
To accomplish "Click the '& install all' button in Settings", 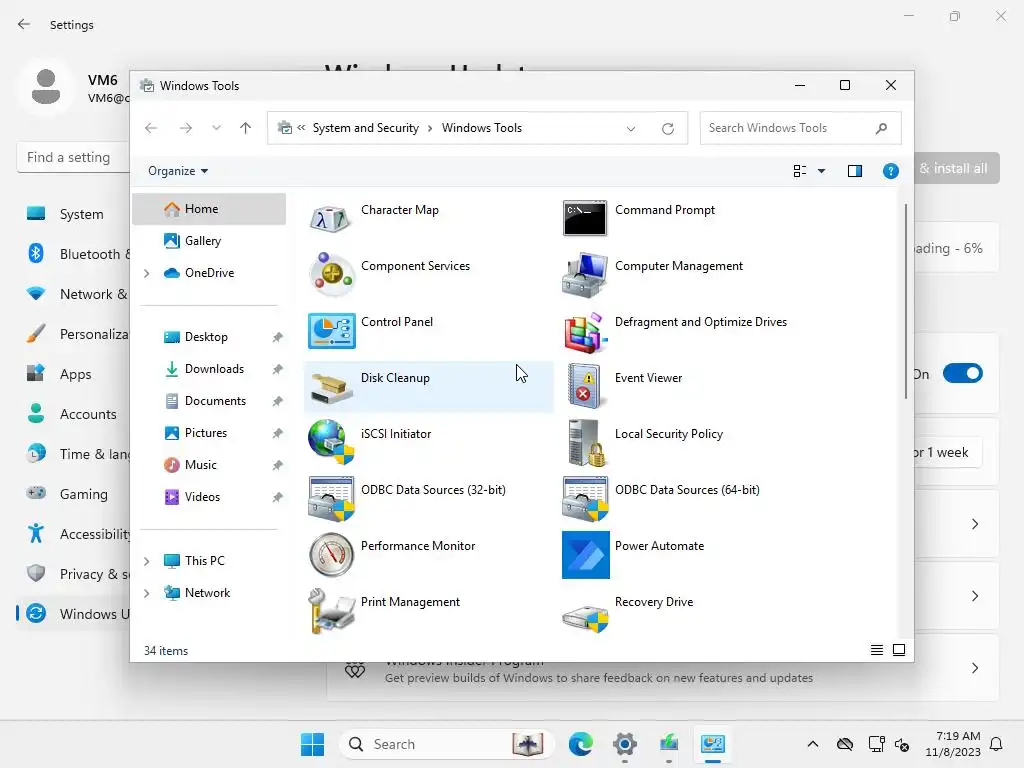I will coord(956,168).
